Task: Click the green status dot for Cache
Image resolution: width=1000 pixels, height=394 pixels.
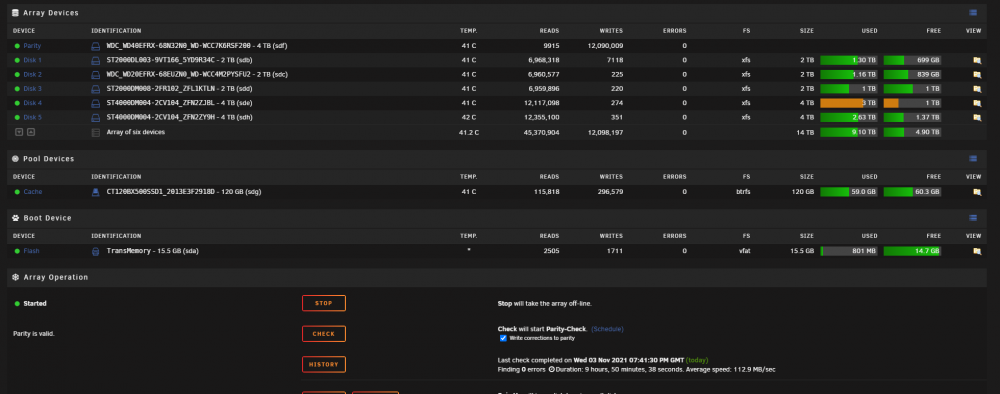Action: click(17, 192)
